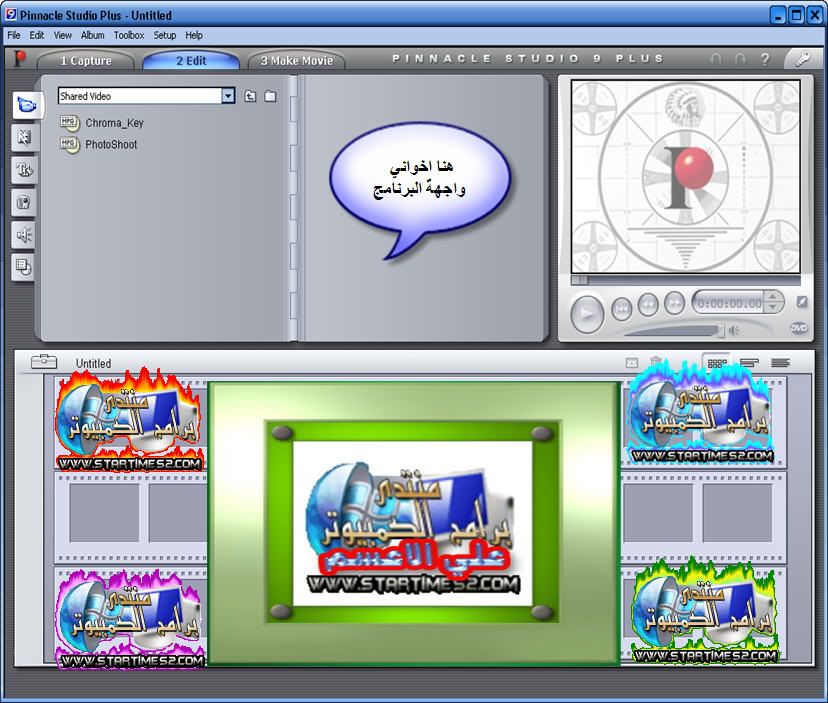This screenshot has height=703, width=828.
Task: Click the red Pinnacle pin logo
Action: [20, 58]
